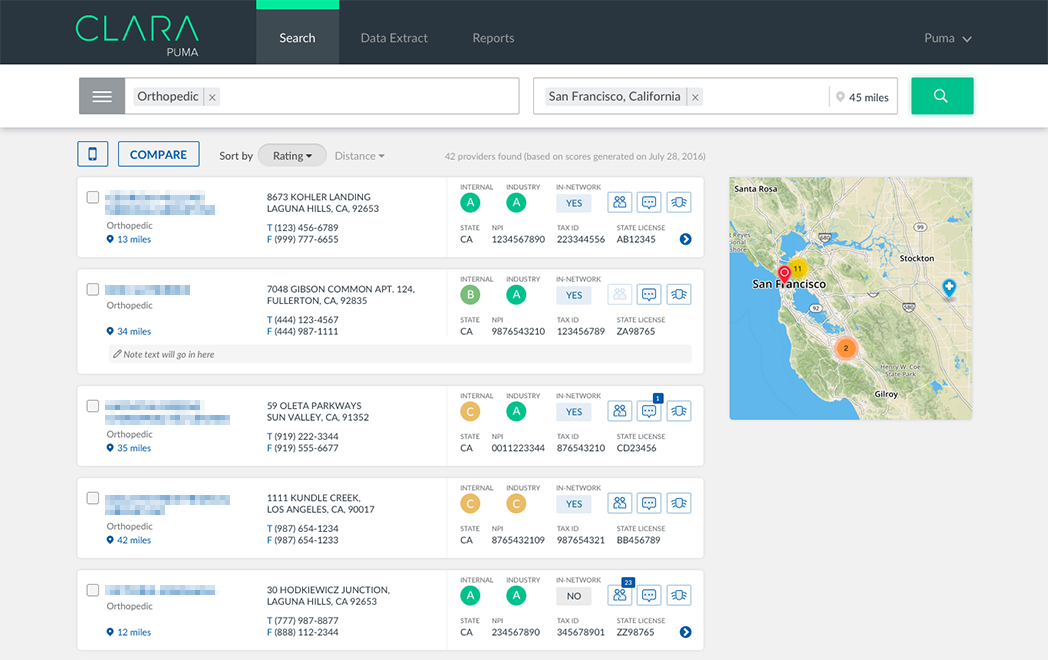The image size is (1048, 660).
Task: Click state license CD23456
Action: (636, 448)
